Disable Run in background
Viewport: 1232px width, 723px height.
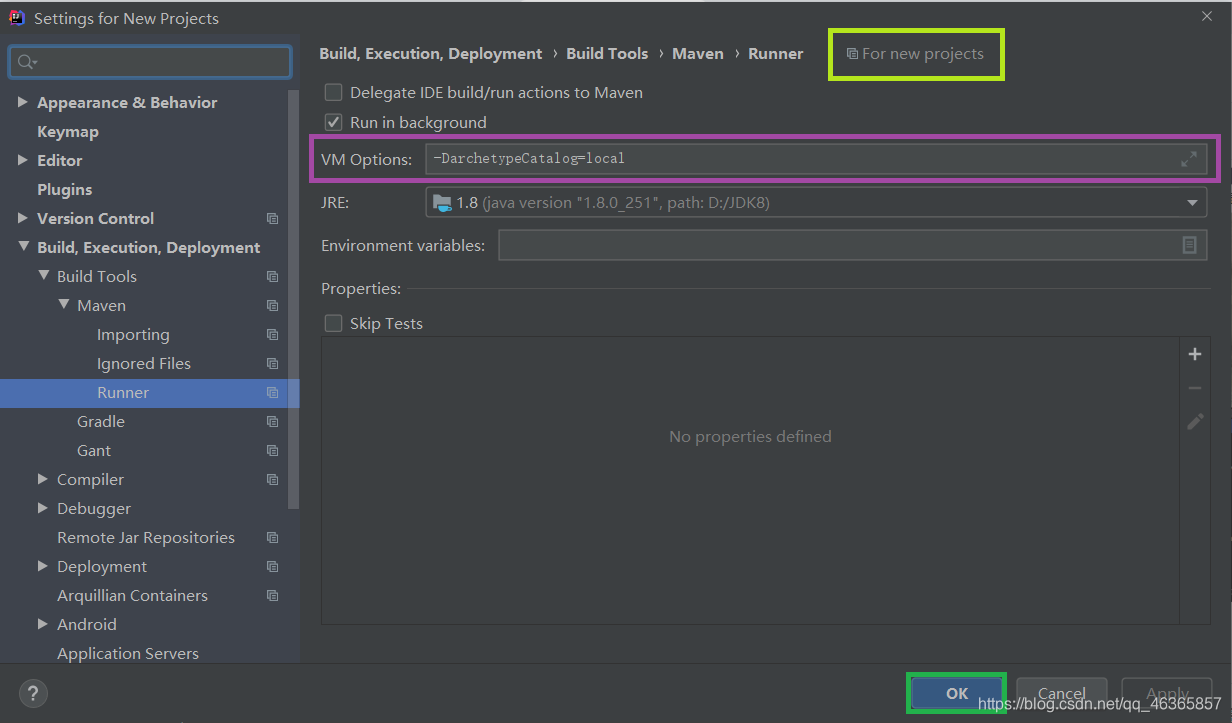[x=333, y=122]
